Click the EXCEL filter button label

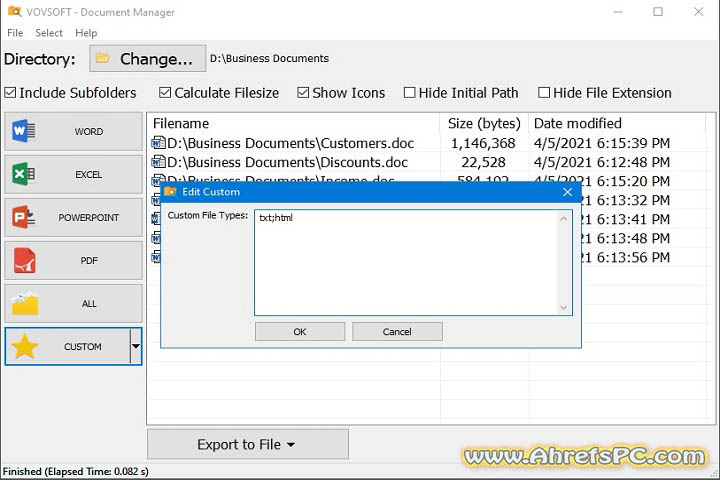click(89, 175)
